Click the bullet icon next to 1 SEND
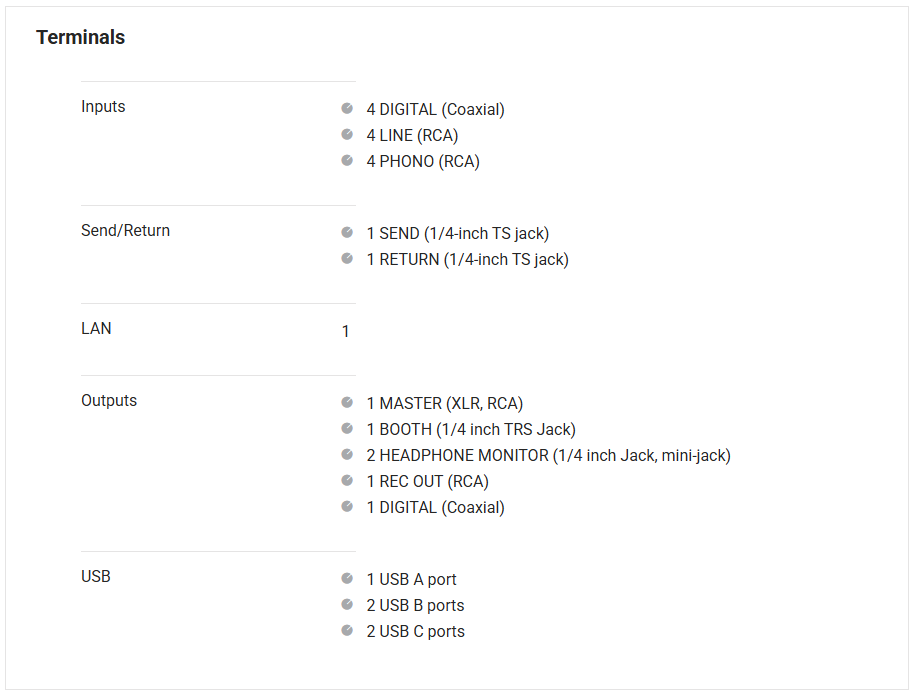This screenshot has height=695, width=915. 347,232
